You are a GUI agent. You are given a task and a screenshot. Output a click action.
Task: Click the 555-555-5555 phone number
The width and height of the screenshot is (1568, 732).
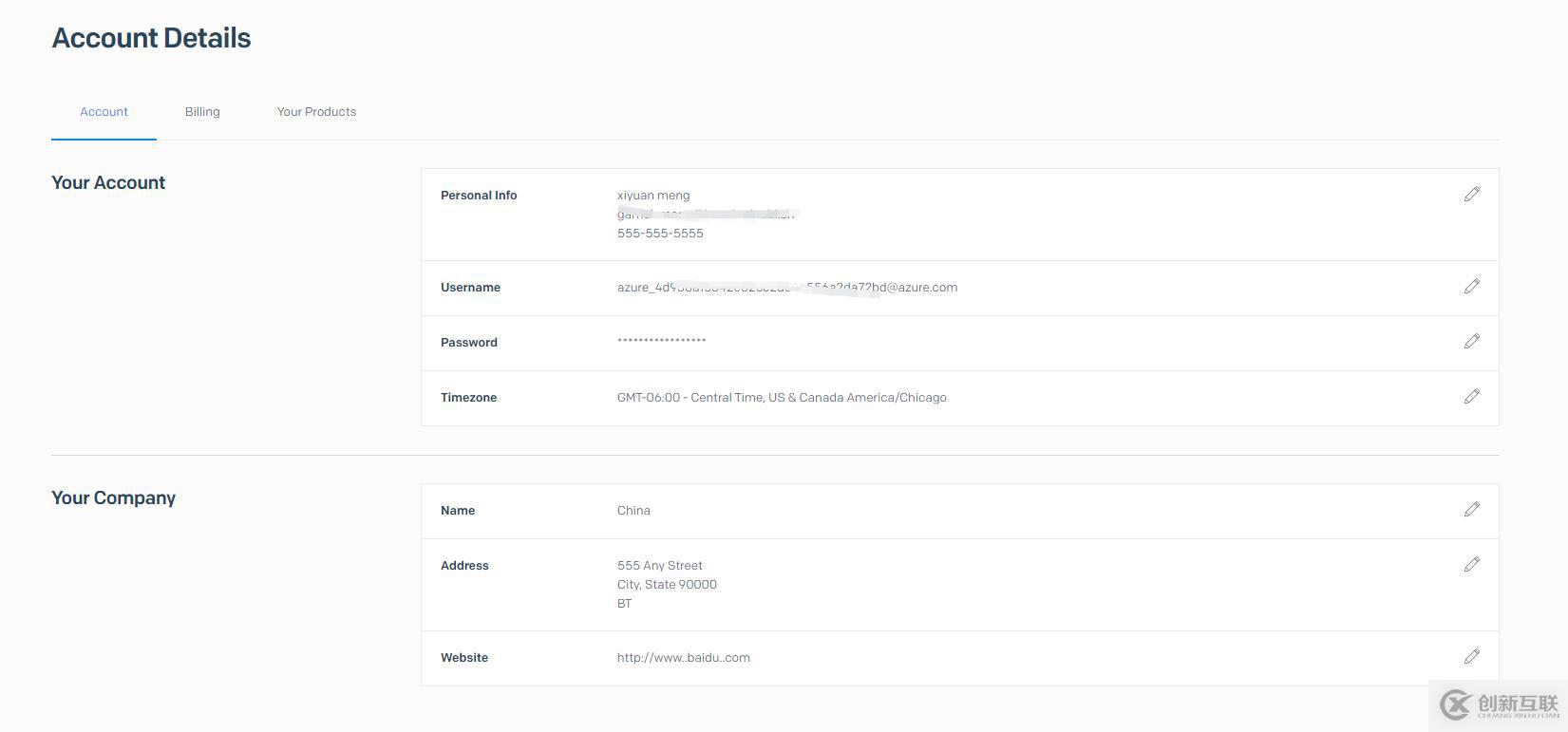660,234
